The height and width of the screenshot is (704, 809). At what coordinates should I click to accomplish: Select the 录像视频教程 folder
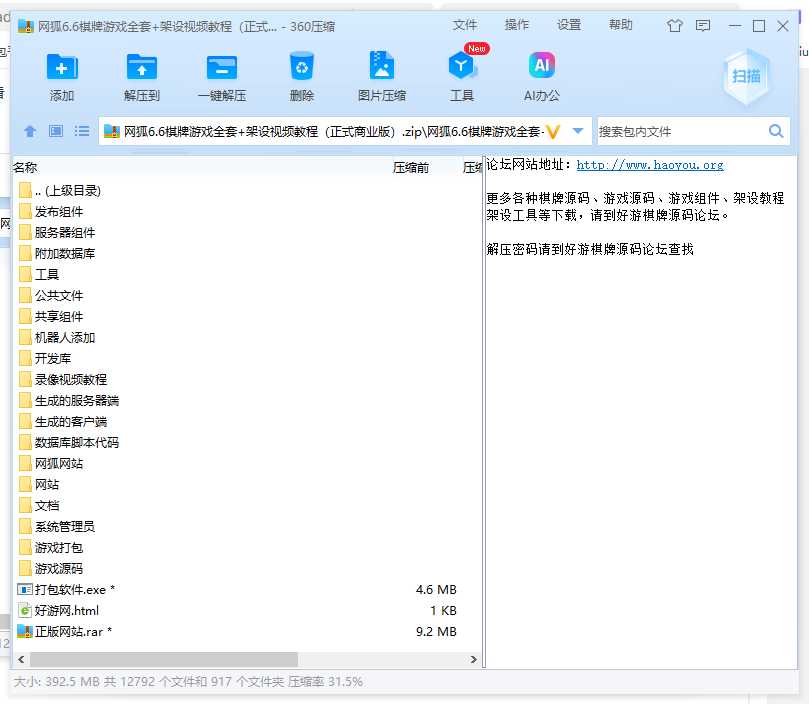[x=62, y=379]
